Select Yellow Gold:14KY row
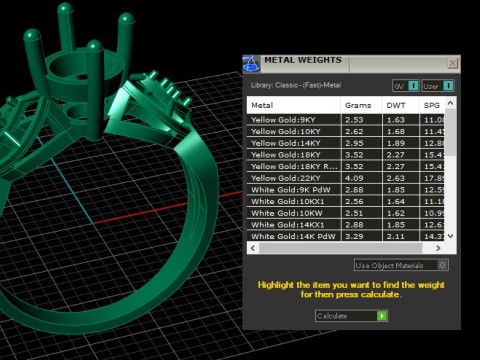480x360 pixels. [x=346, y=143]
